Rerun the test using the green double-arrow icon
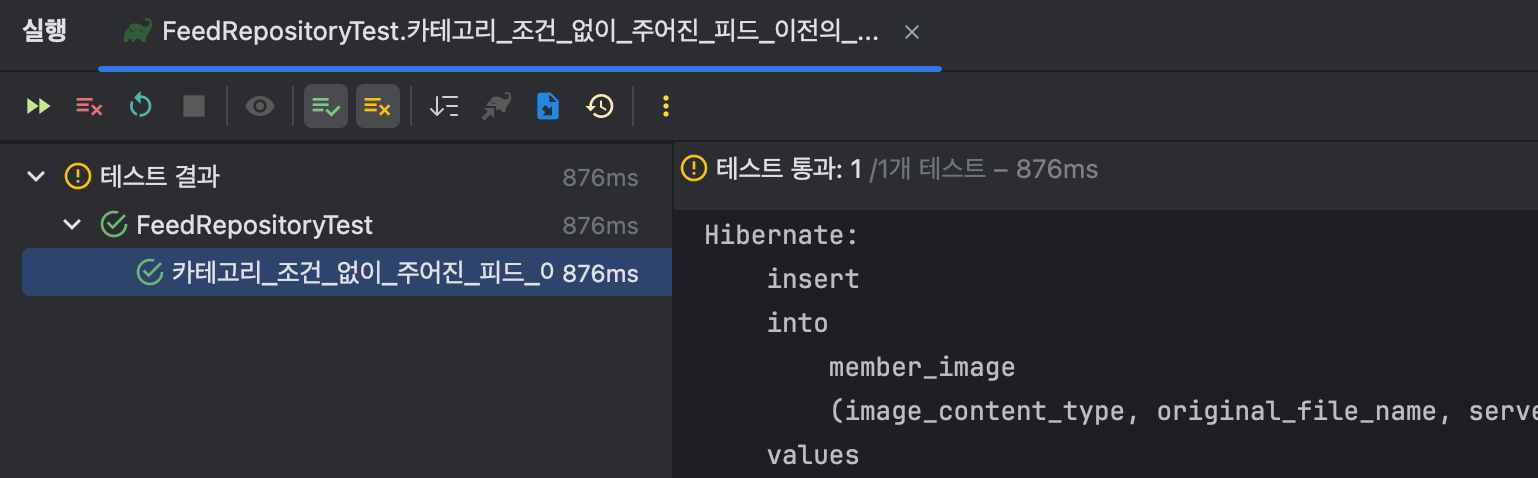 point(38,106)
